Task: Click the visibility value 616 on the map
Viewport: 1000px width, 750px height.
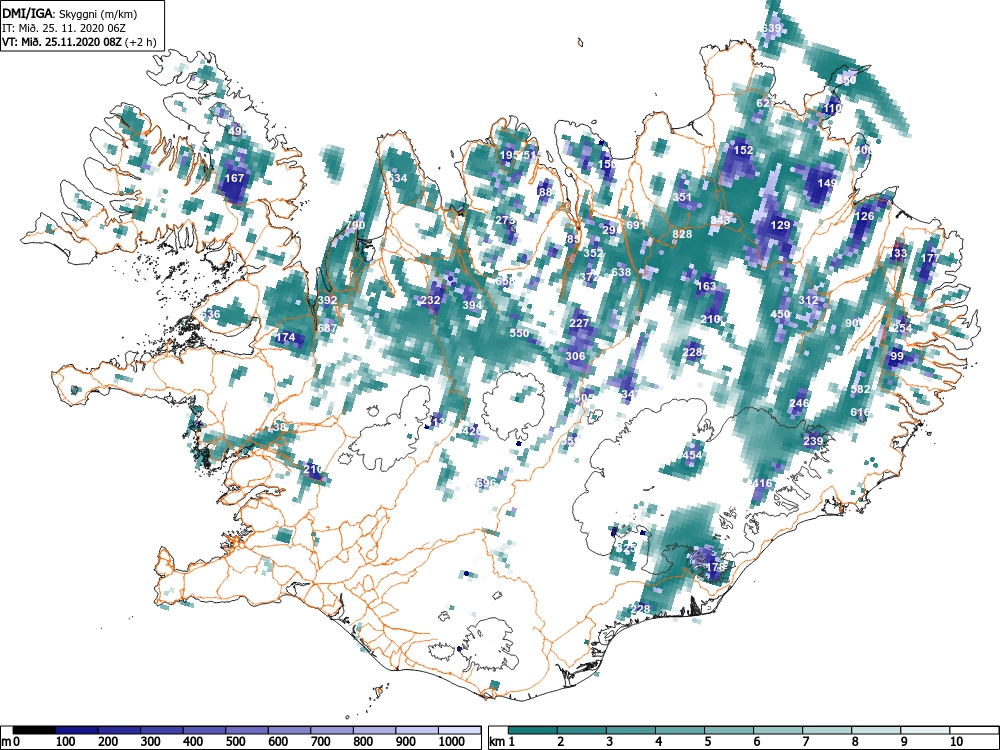Action: coord(859,413)
